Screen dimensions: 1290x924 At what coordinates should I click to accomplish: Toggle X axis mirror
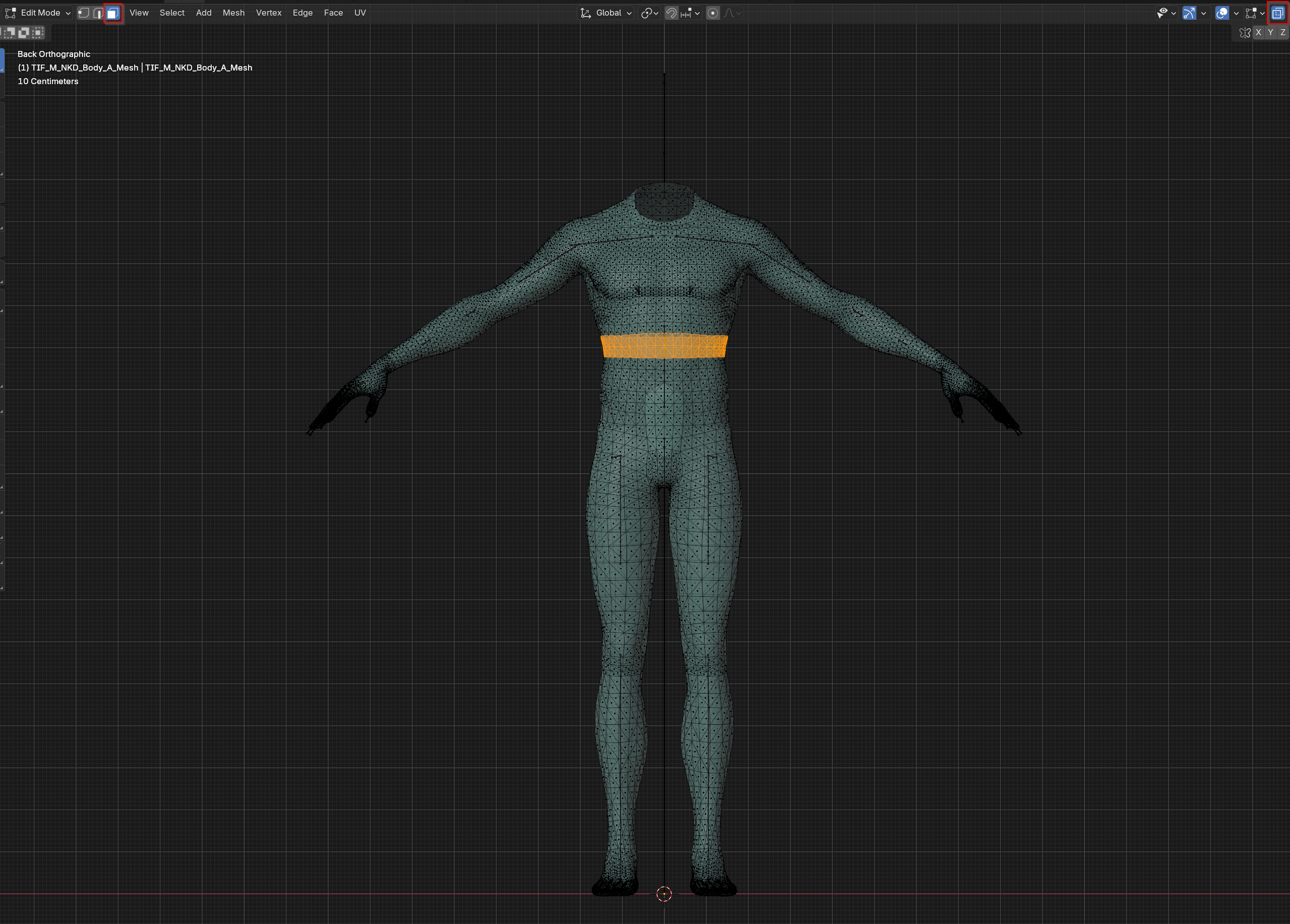pyautogui.click(x=1258, y=32)
